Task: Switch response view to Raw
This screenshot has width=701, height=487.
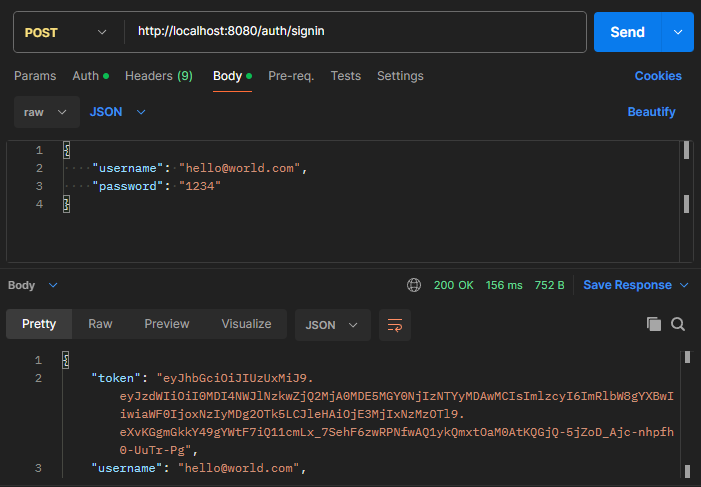Action: 100,324
